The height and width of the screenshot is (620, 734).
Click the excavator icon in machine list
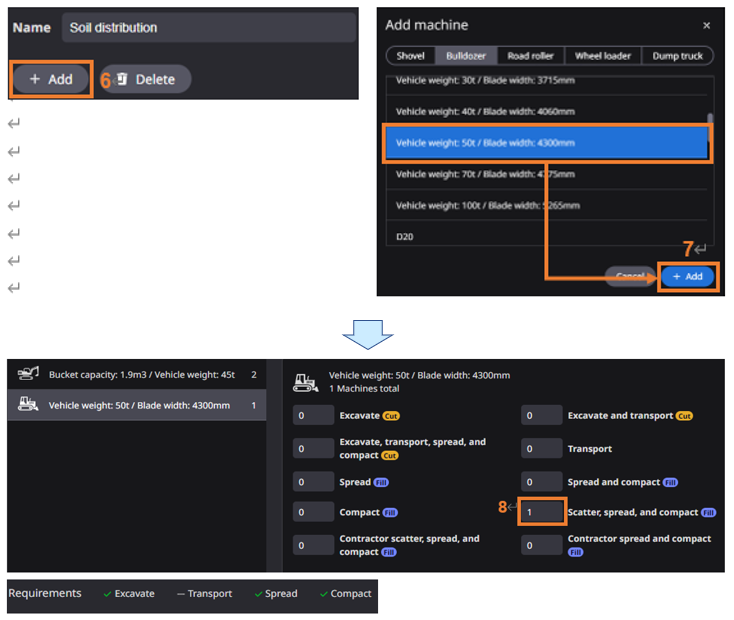(x=28, y=373)
